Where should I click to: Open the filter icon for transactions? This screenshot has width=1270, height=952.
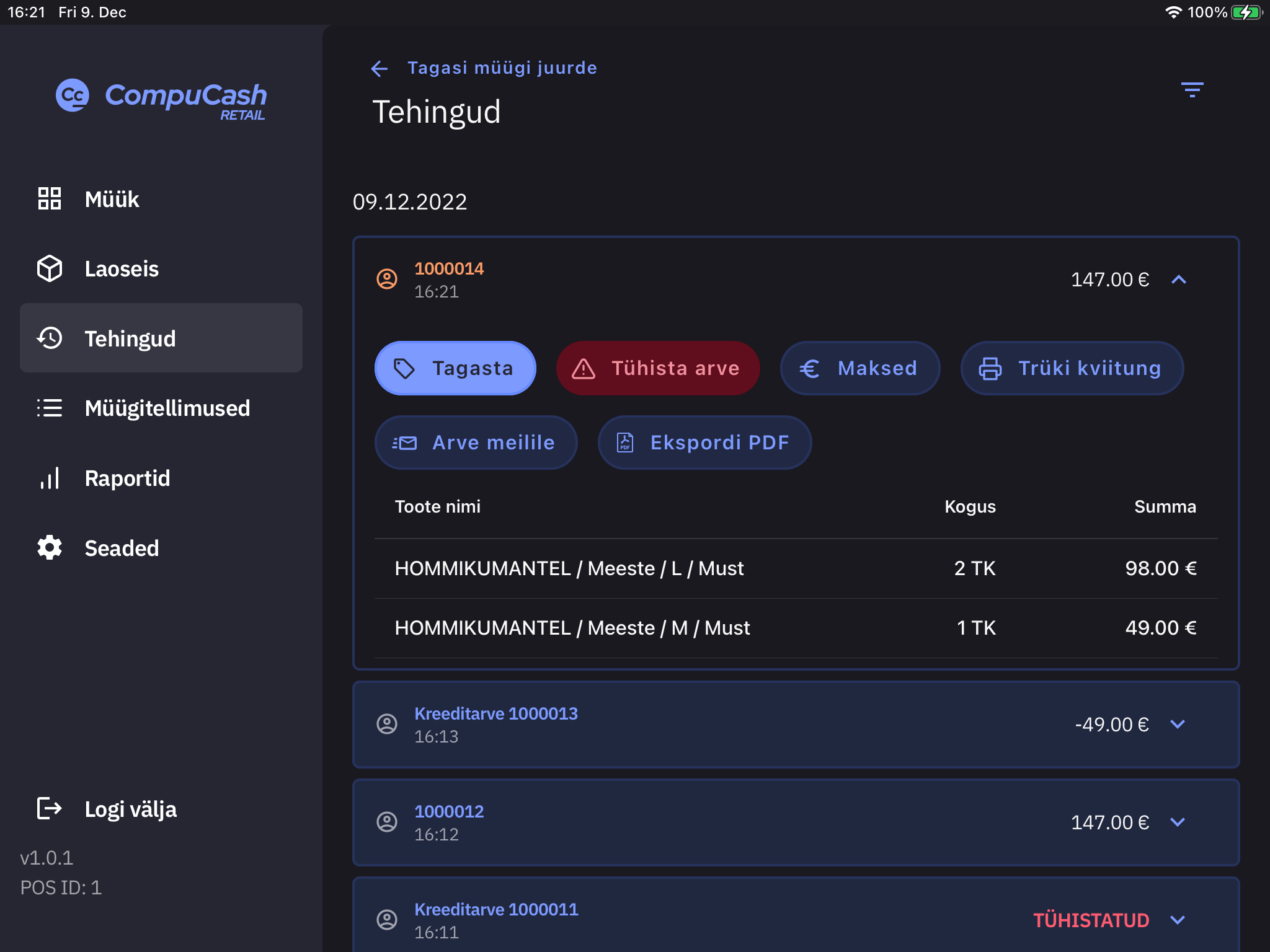point(1191,90)
